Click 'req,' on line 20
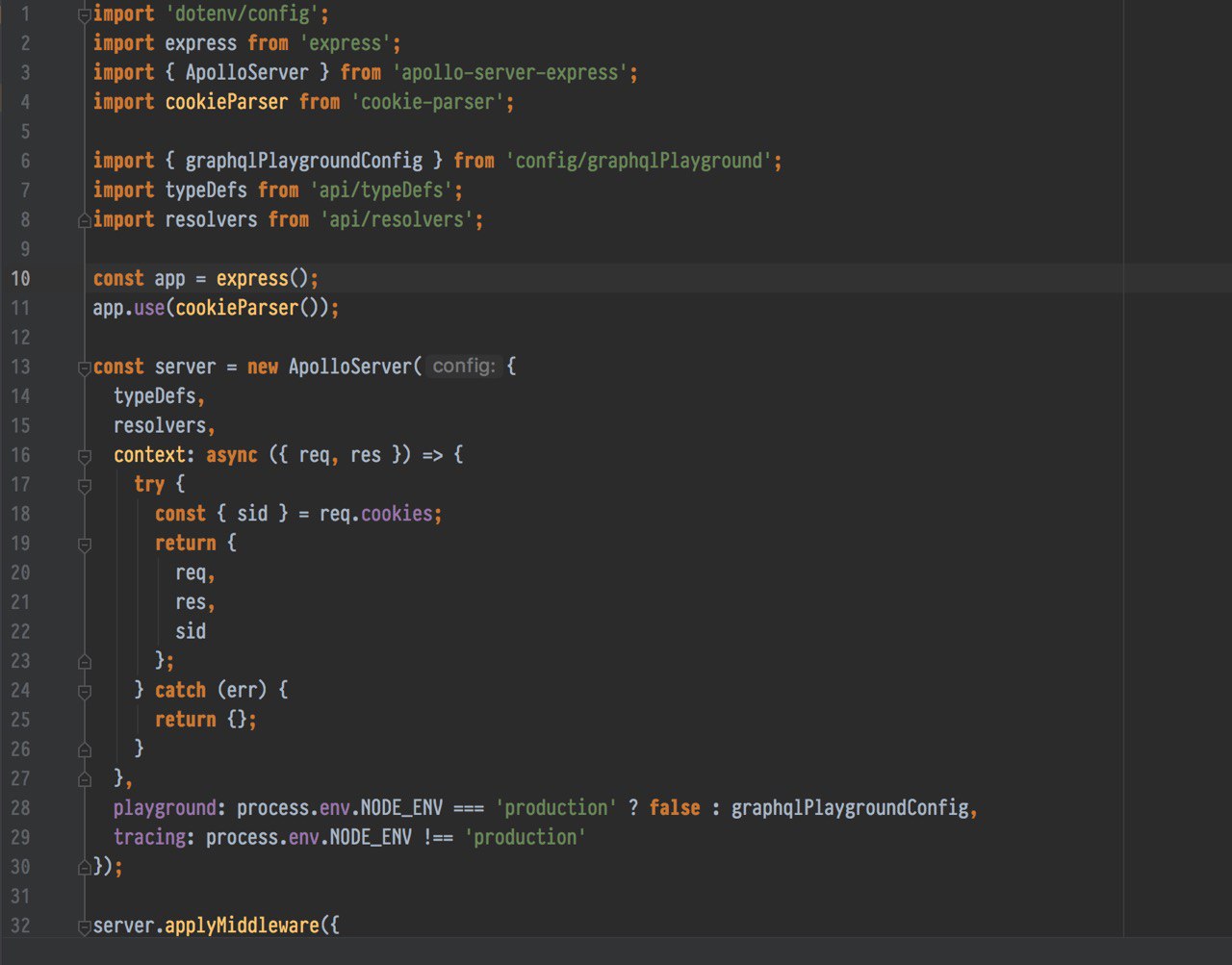Screen dimensions: 1232x965 point(195,572)
